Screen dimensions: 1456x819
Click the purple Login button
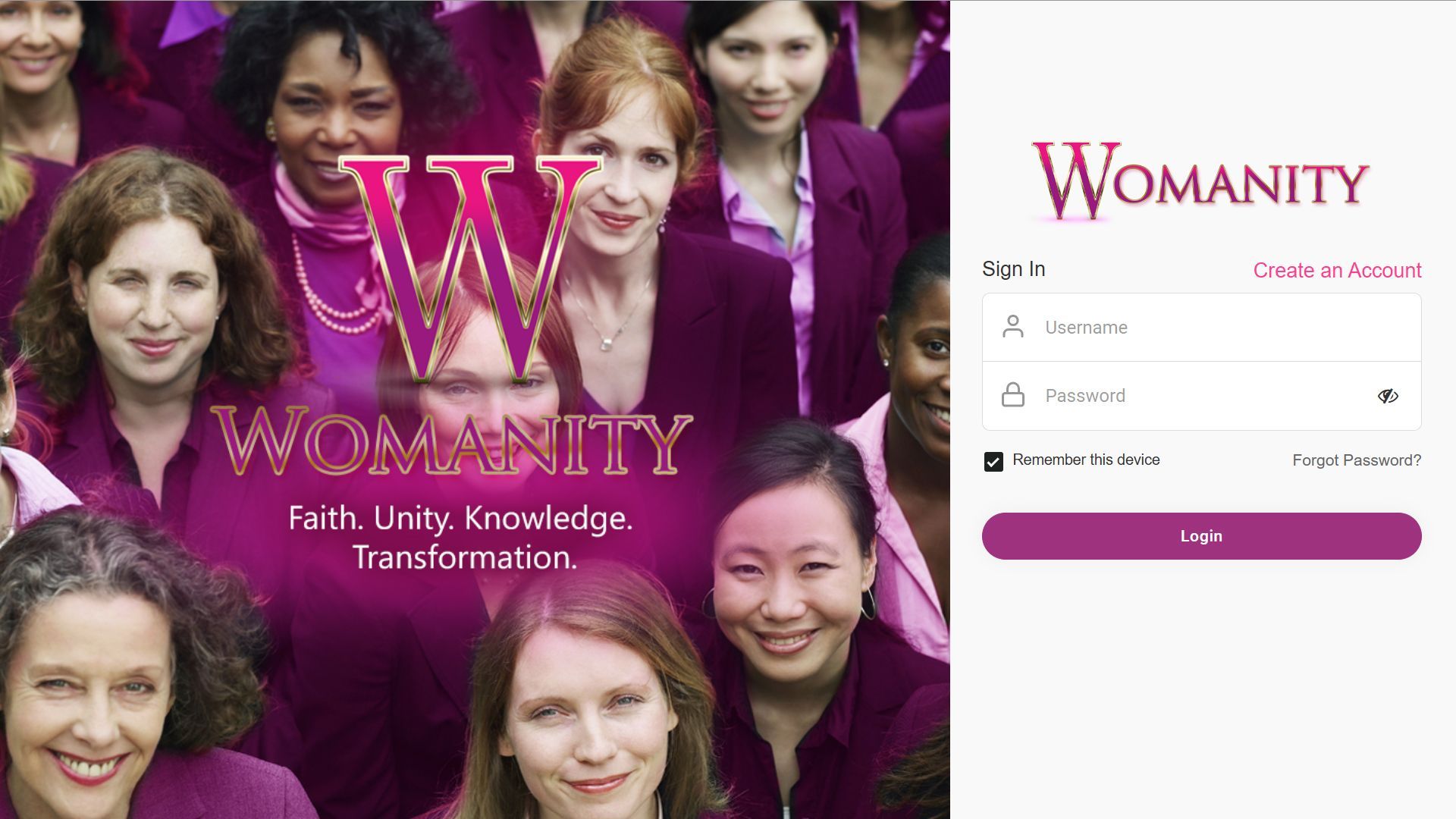(x=1202, y=536)
